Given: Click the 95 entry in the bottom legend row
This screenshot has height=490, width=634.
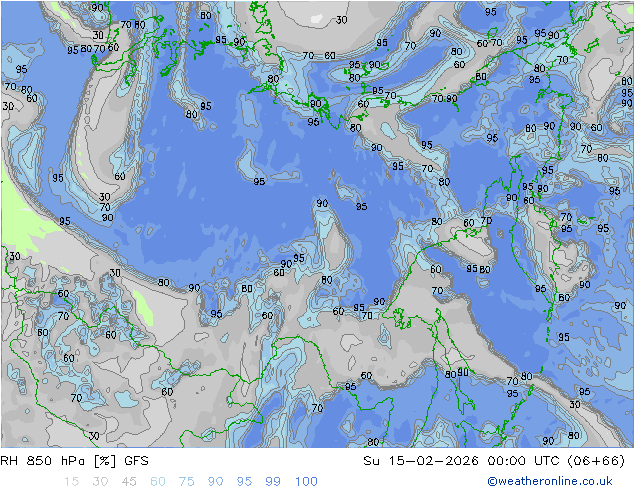Looking at the screenshot, I should pyautogui.click(x=244, y=481).
